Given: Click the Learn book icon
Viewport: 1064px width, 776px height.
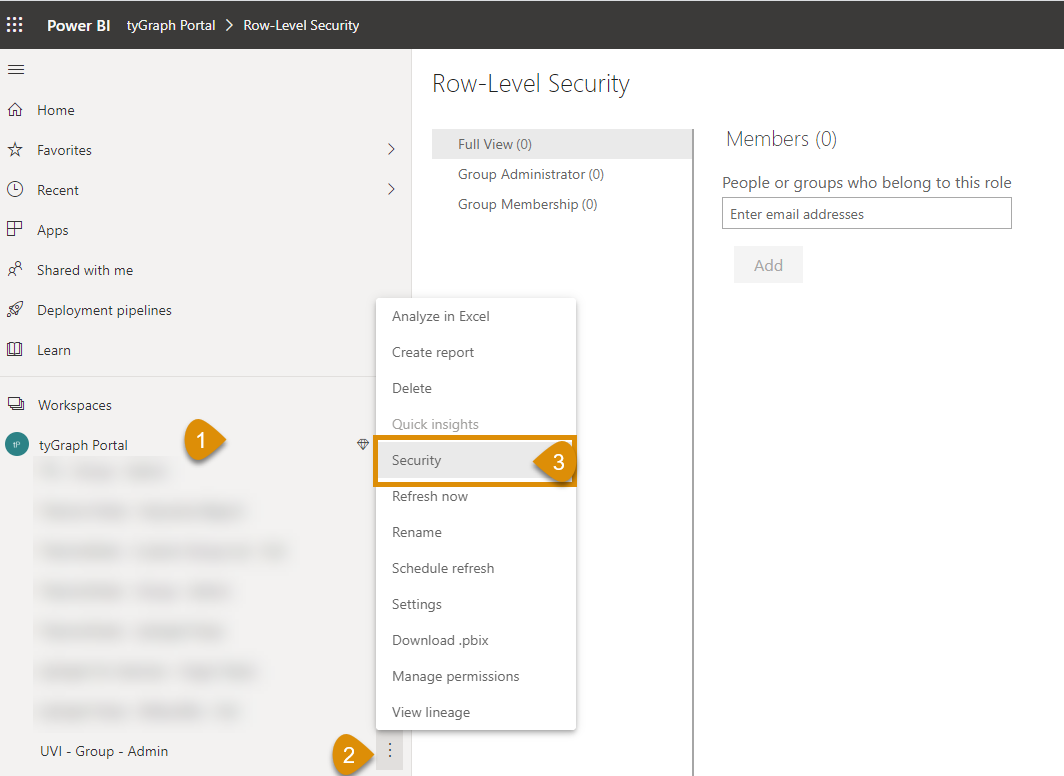Looking at the screenshot, I should coord(15,350).
